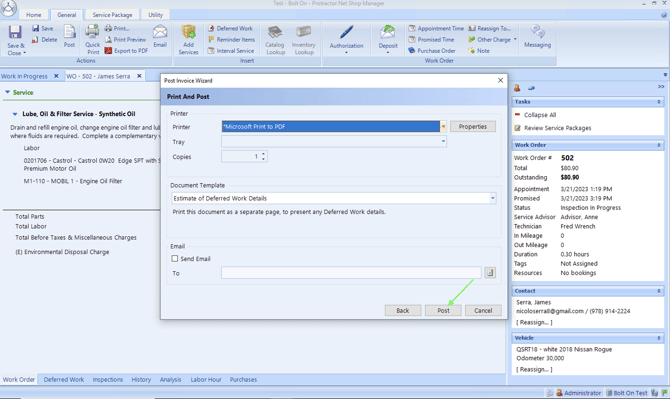Collapse the Contact panel
The height and width of the screenshot is (399, 670).
(x=658, y=291)
